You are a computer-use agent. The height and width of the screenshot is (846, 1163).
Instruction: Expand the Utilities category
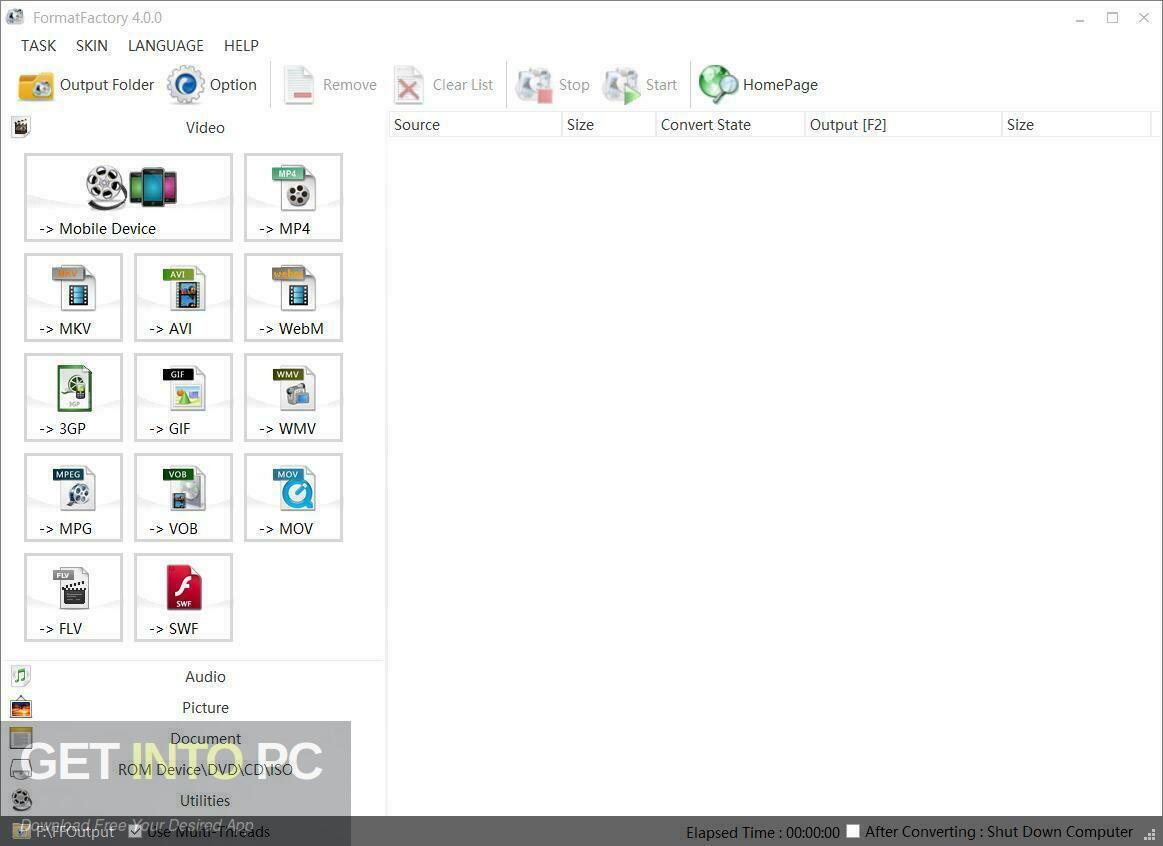194,801
